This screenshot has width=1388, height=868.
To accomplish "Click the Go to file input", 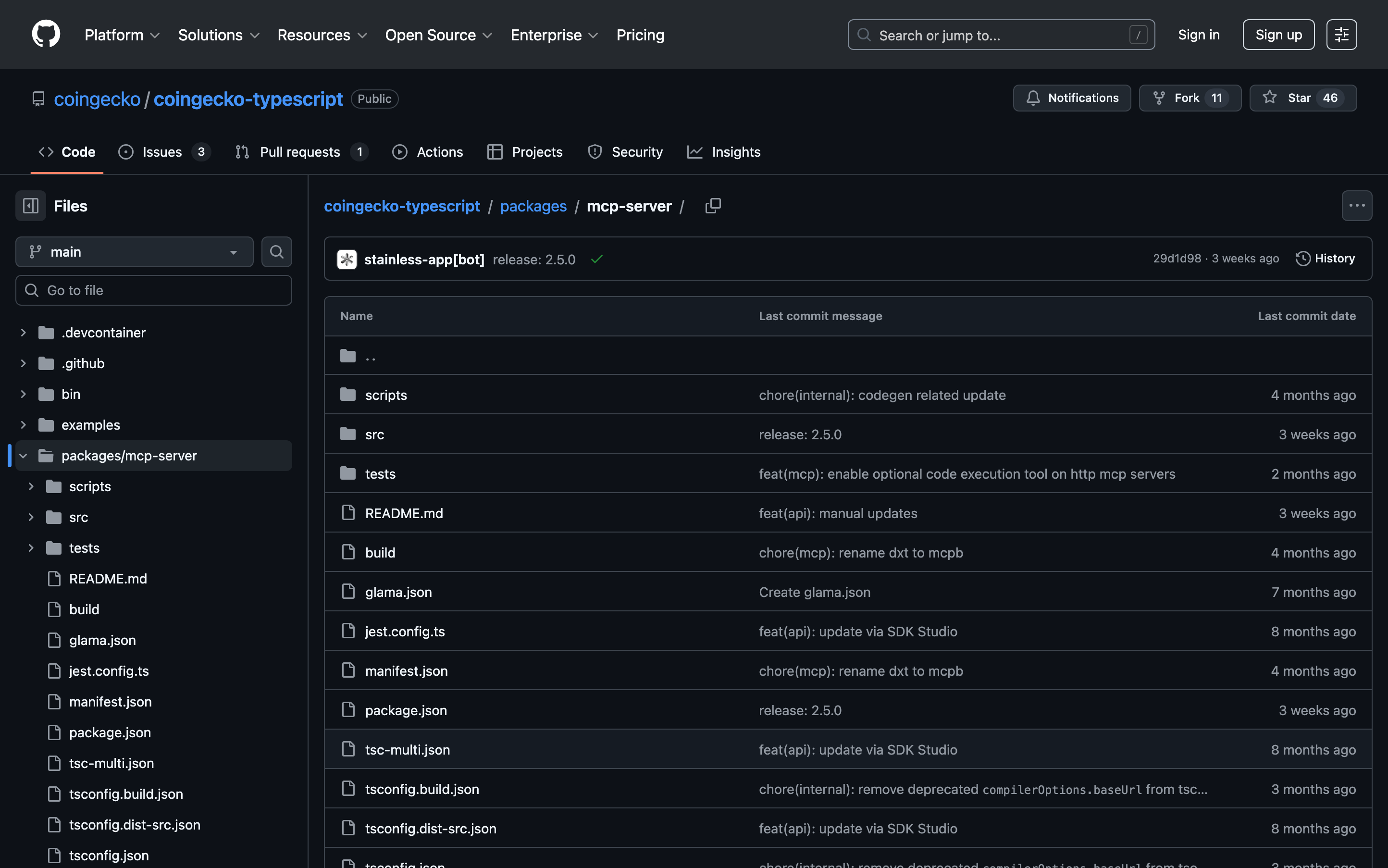I will pyautogui.click(x=154, y=290).
